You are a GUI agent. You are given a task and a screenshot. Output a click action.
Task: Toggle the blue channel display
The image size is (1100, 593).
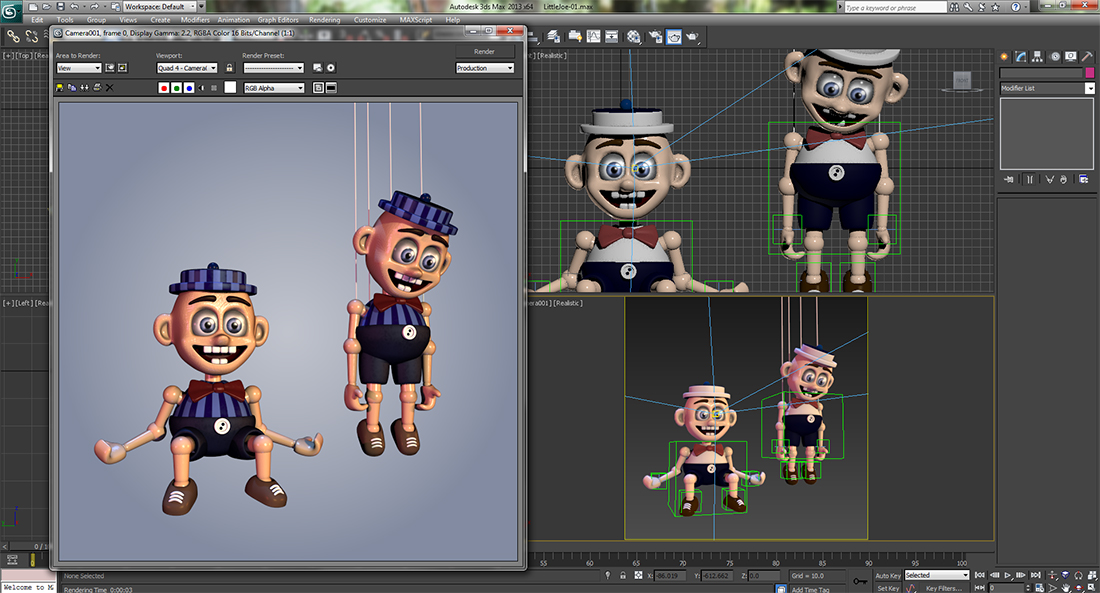(x=188, y=88)
